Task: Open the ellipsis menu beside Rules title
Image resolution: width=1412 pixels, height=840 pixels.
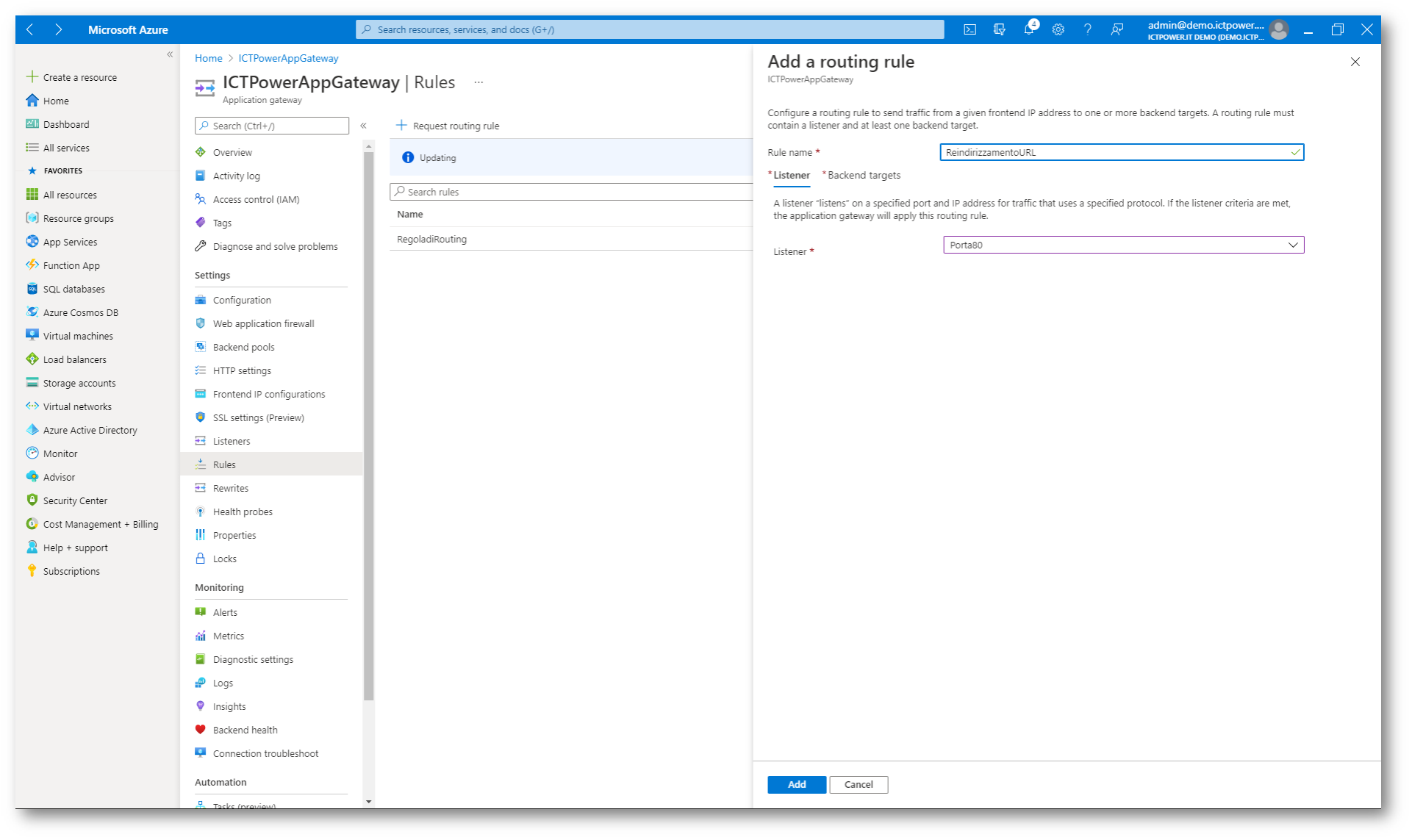Action: click(479, 82)
